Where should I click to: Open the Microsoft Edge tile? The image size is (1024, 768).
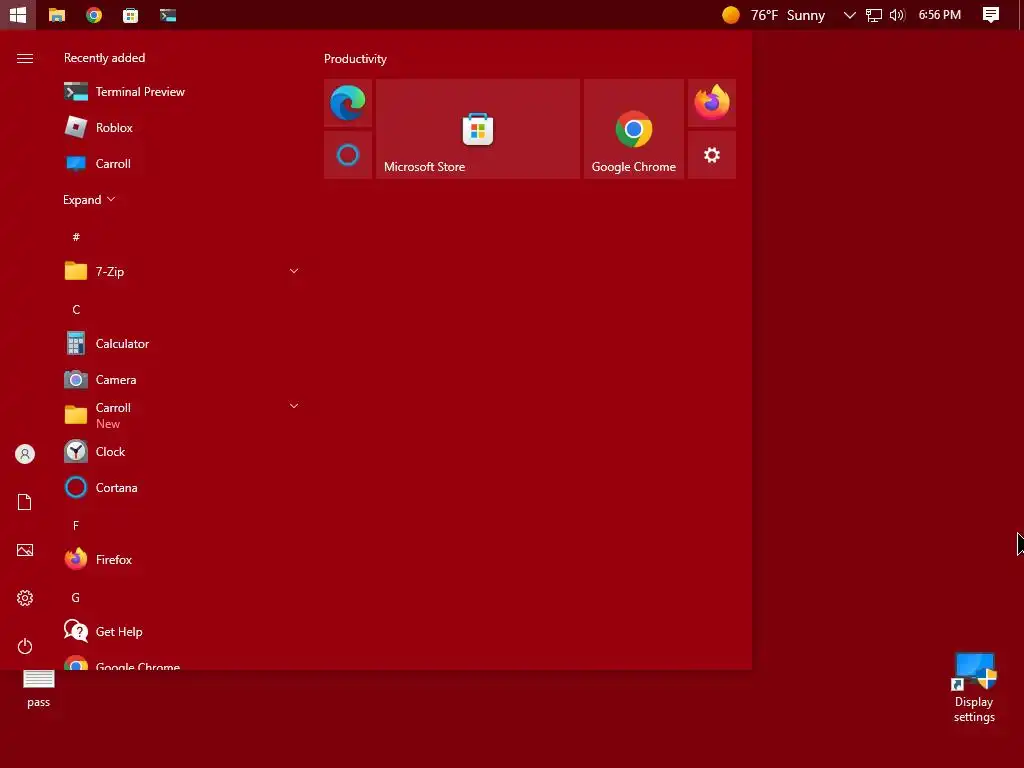tap(348, 103)
